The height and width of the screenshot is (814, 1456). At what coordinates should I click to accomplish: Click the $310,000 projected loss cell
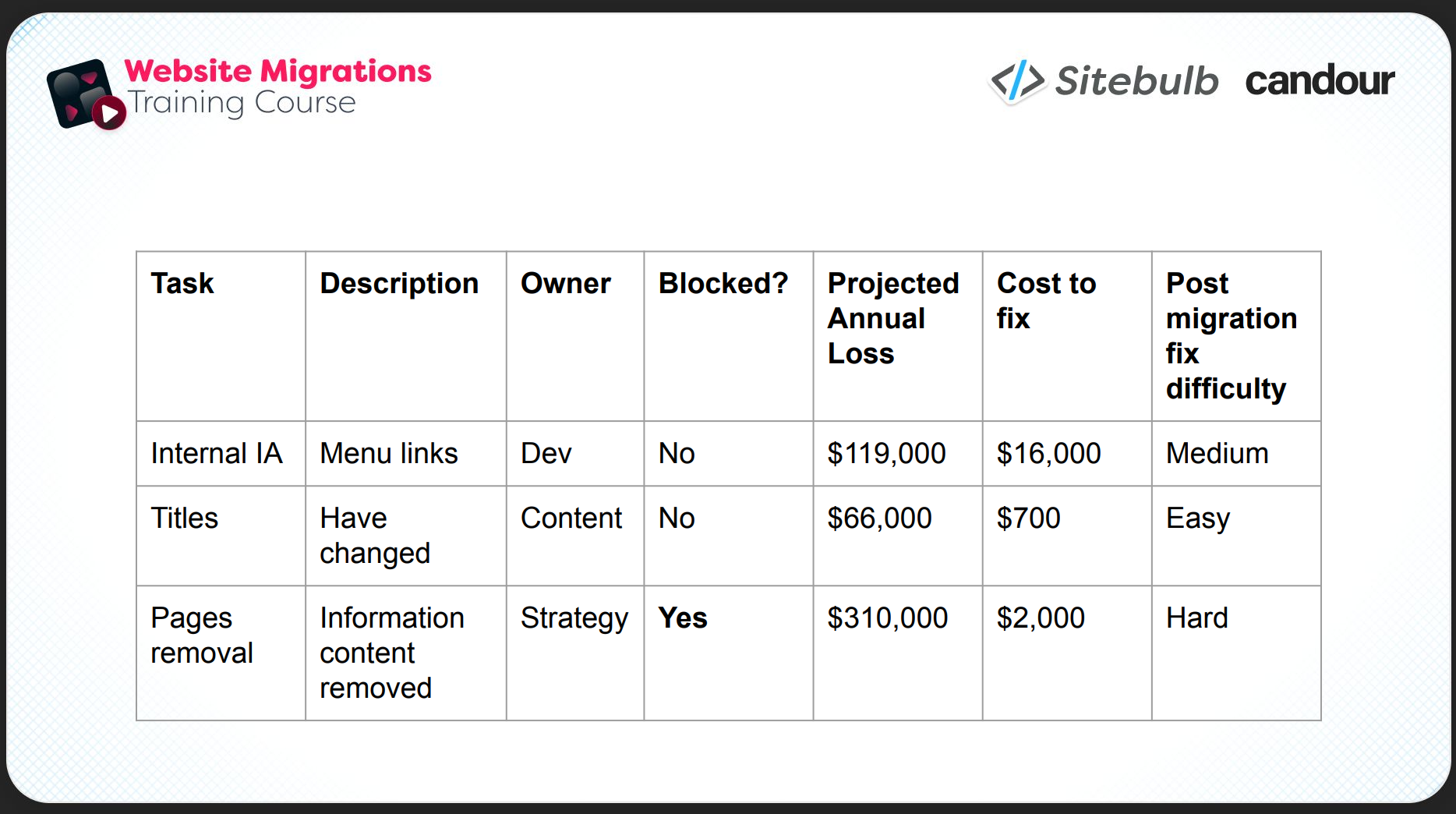pos(887,618)
